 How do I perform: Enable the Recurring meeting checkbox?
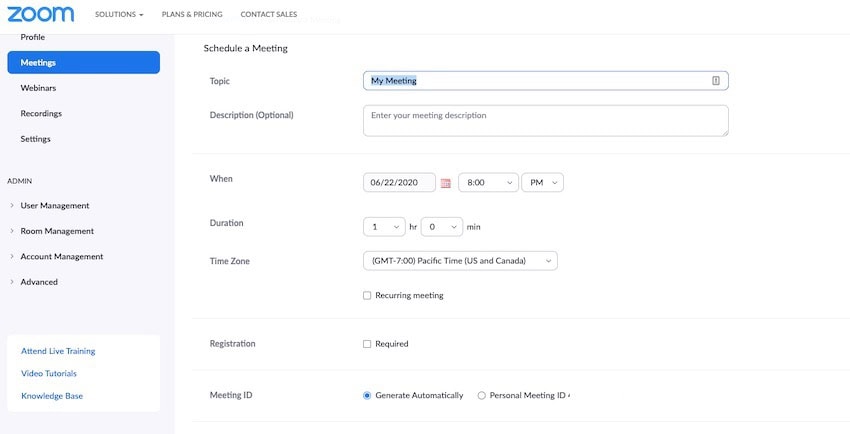(367, 295)
